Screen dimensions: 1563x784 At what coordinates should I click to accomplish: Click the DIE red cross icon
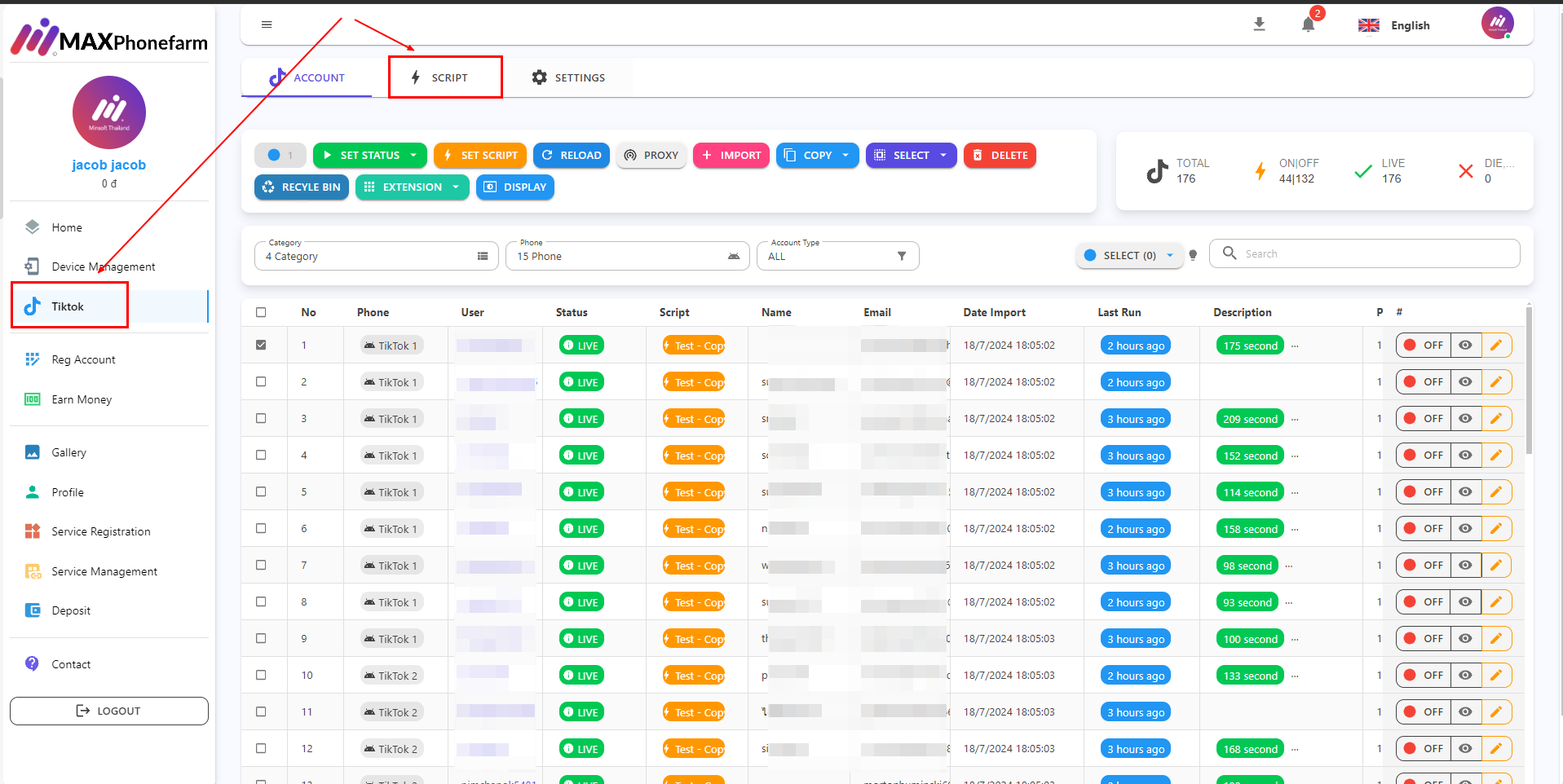tap(1466, 171)
